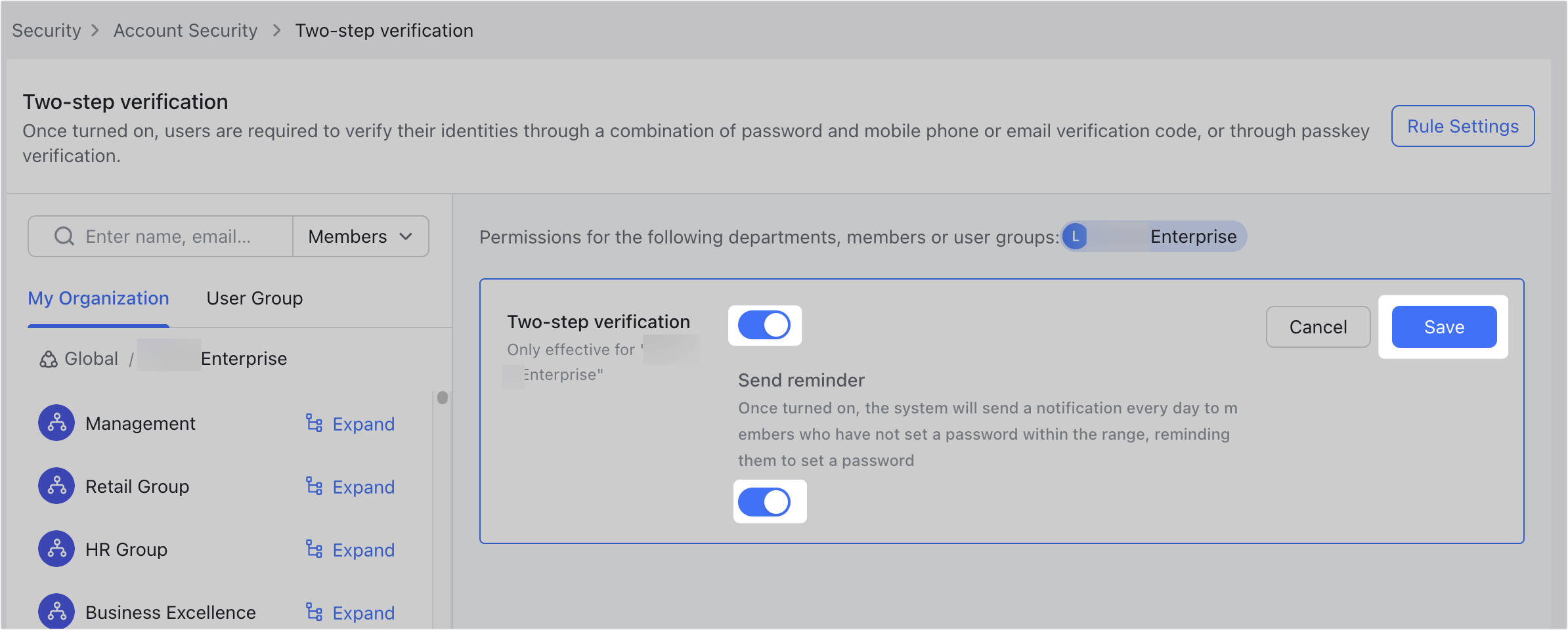Click the HR Group department icon
The image size is (1568, 630).
[56, 549]
